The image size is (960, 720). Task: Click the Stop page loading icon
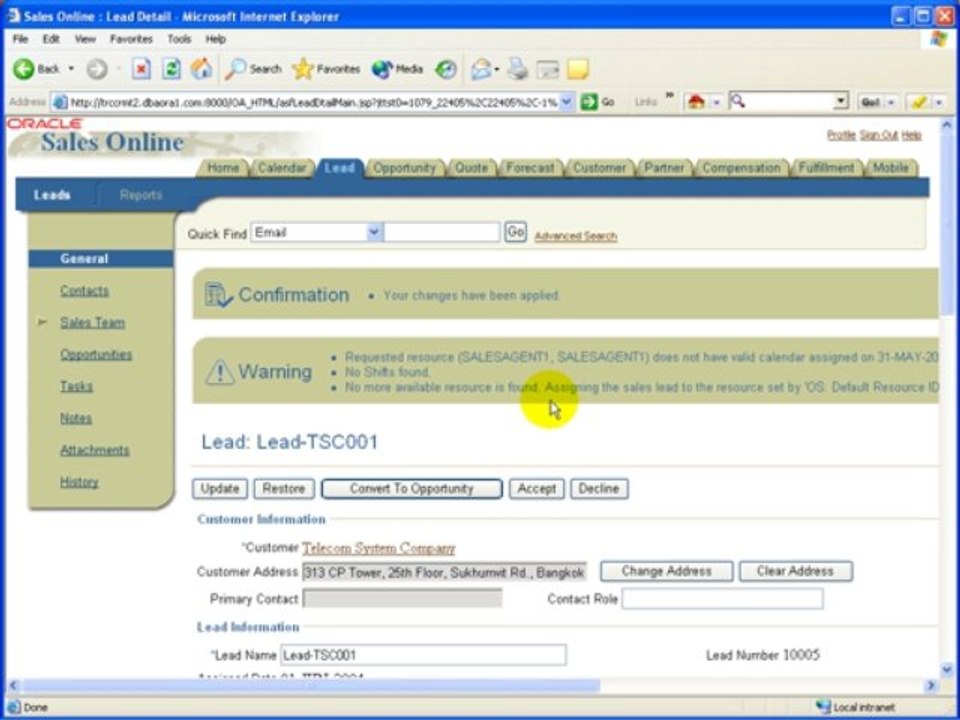pos(141,69)
